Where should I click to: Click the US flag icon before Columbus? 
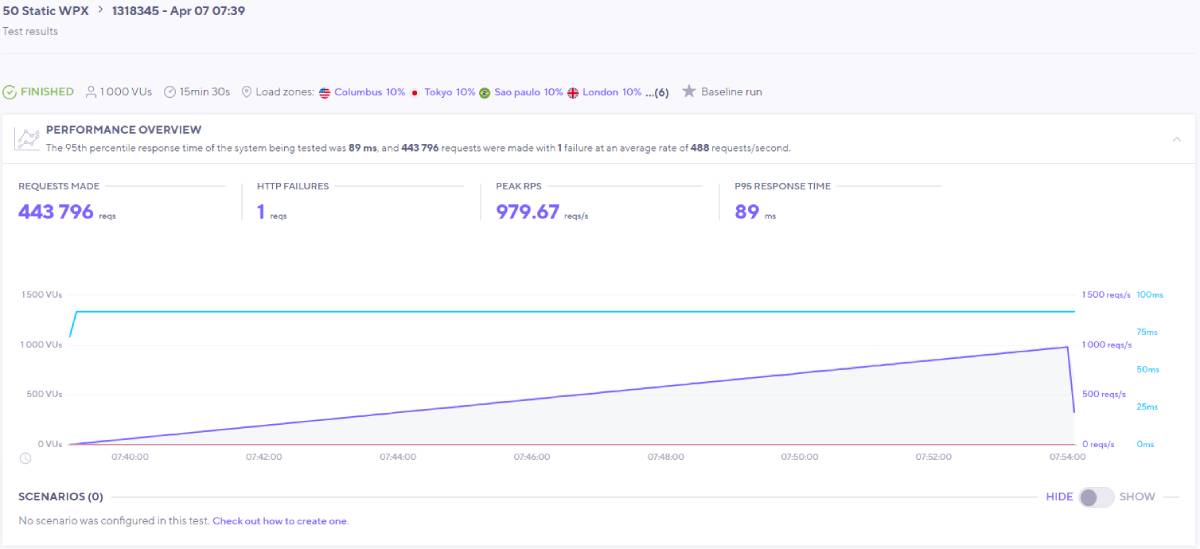(x=324, y=93)
